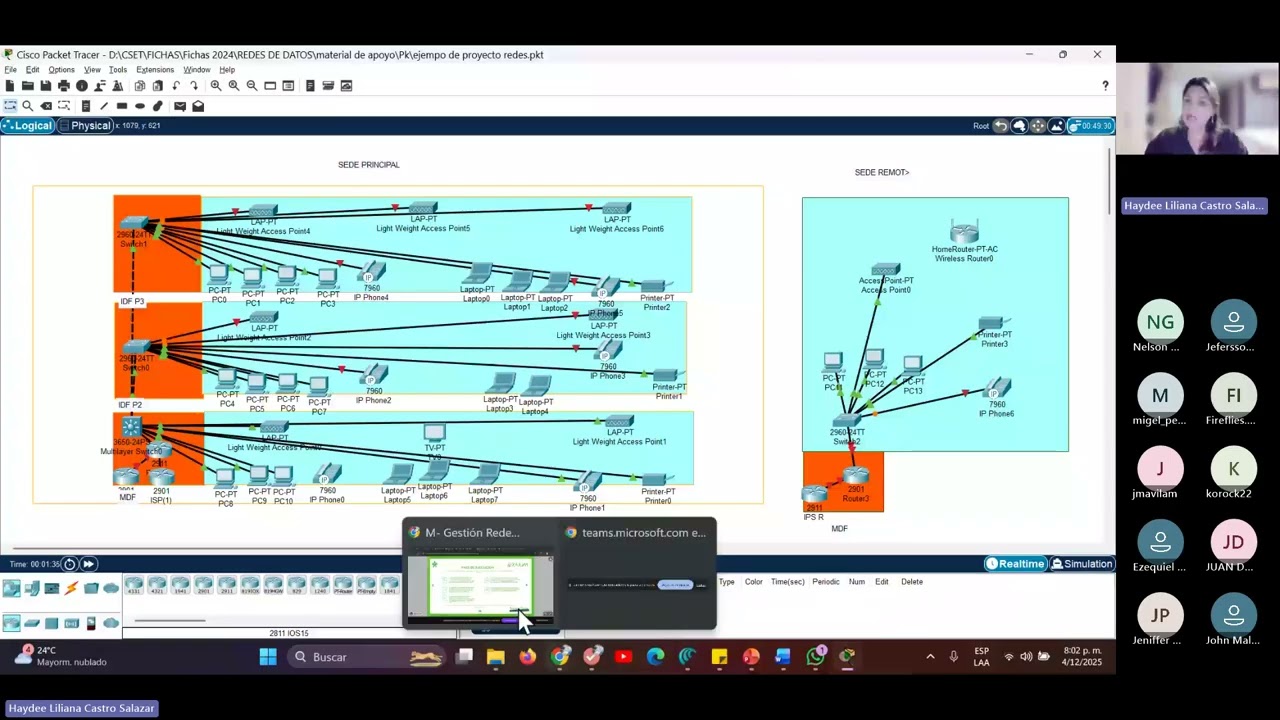The height and width of the screenshot is (720, 1280).
Task: Open the Options menu
Action: (x=61, y=70)
